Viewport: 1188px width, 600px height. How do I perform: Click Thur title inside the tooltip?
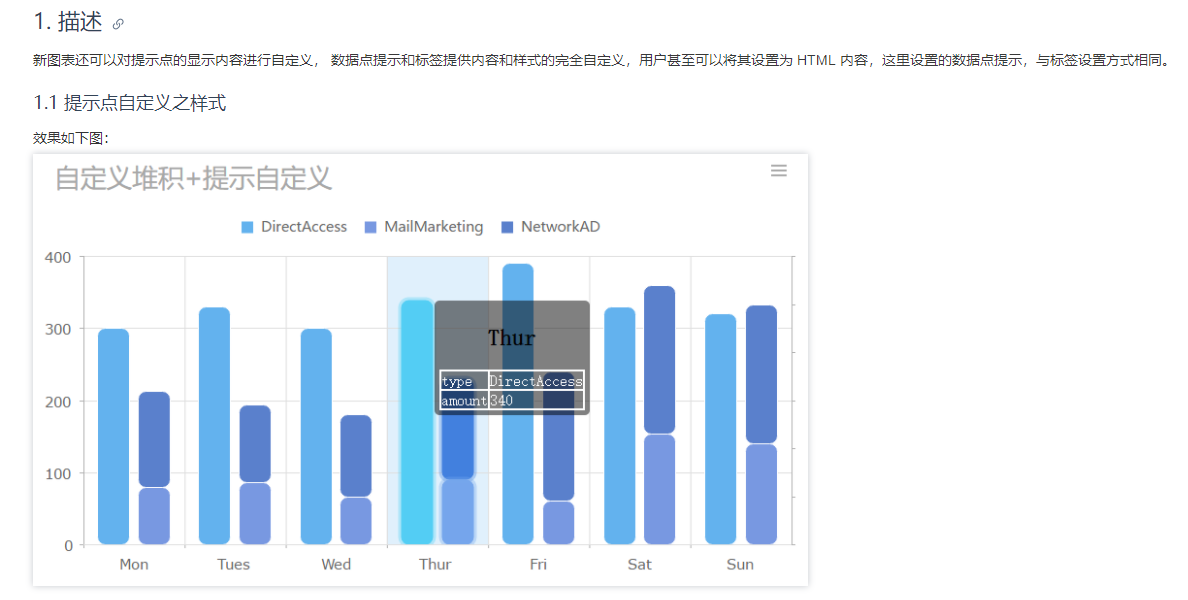pos(511,338)
